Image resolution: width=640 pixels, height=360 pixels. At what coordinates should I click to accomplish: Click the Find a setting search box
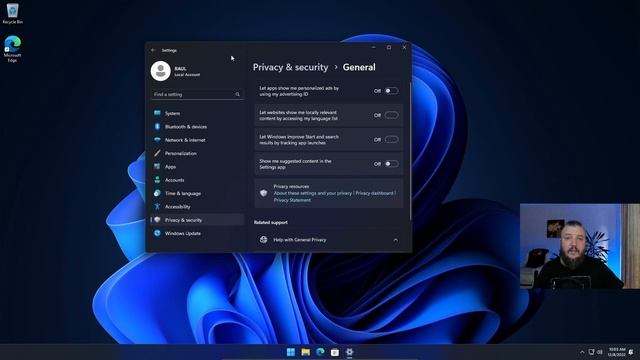[198, 94]
